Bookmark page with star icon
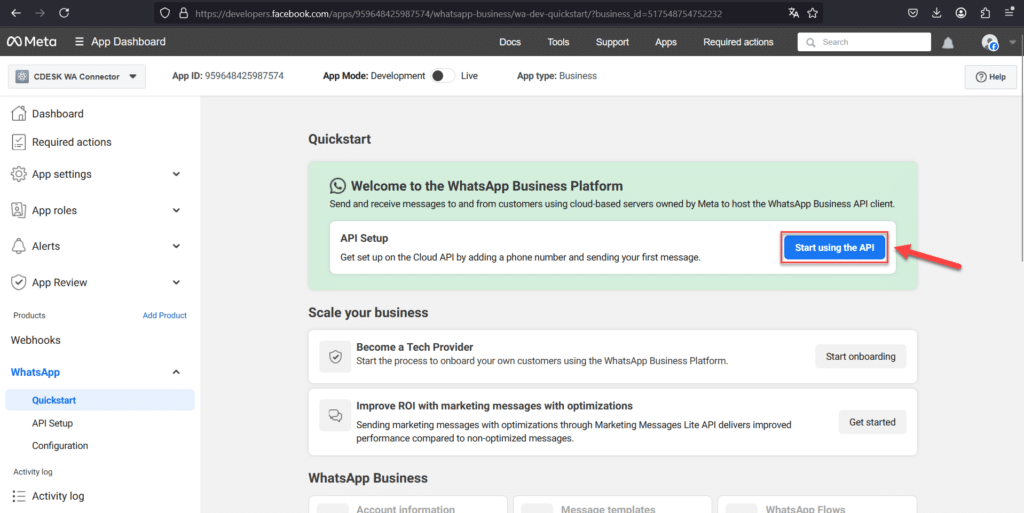The height and width of the screenshot is (513, 1024). click(x=812, y=12)
